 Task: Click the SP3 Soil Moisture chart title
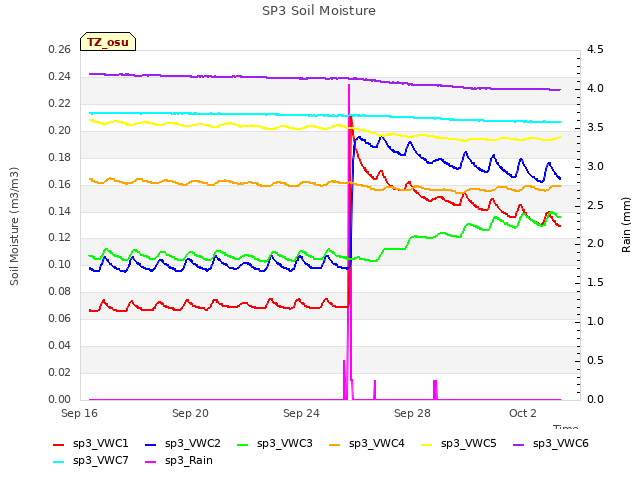pyautogui.click(x=319, y=11)
